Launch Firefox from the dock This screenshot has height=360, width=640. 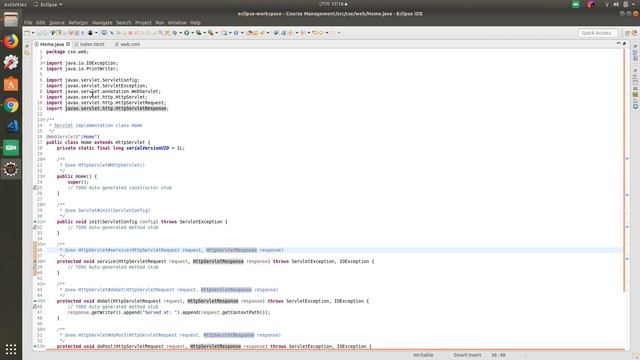(x=11, y=41)
